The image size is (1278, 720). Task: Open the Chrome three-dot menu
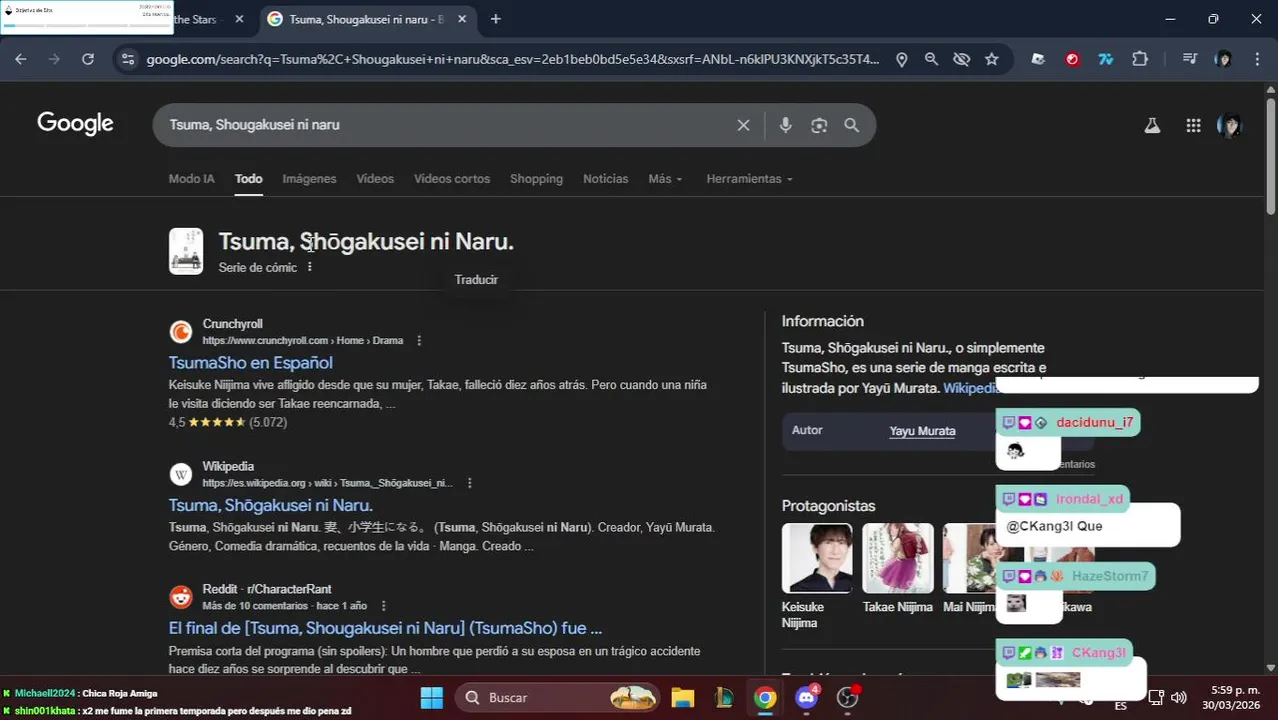(x=1256, y=59)
